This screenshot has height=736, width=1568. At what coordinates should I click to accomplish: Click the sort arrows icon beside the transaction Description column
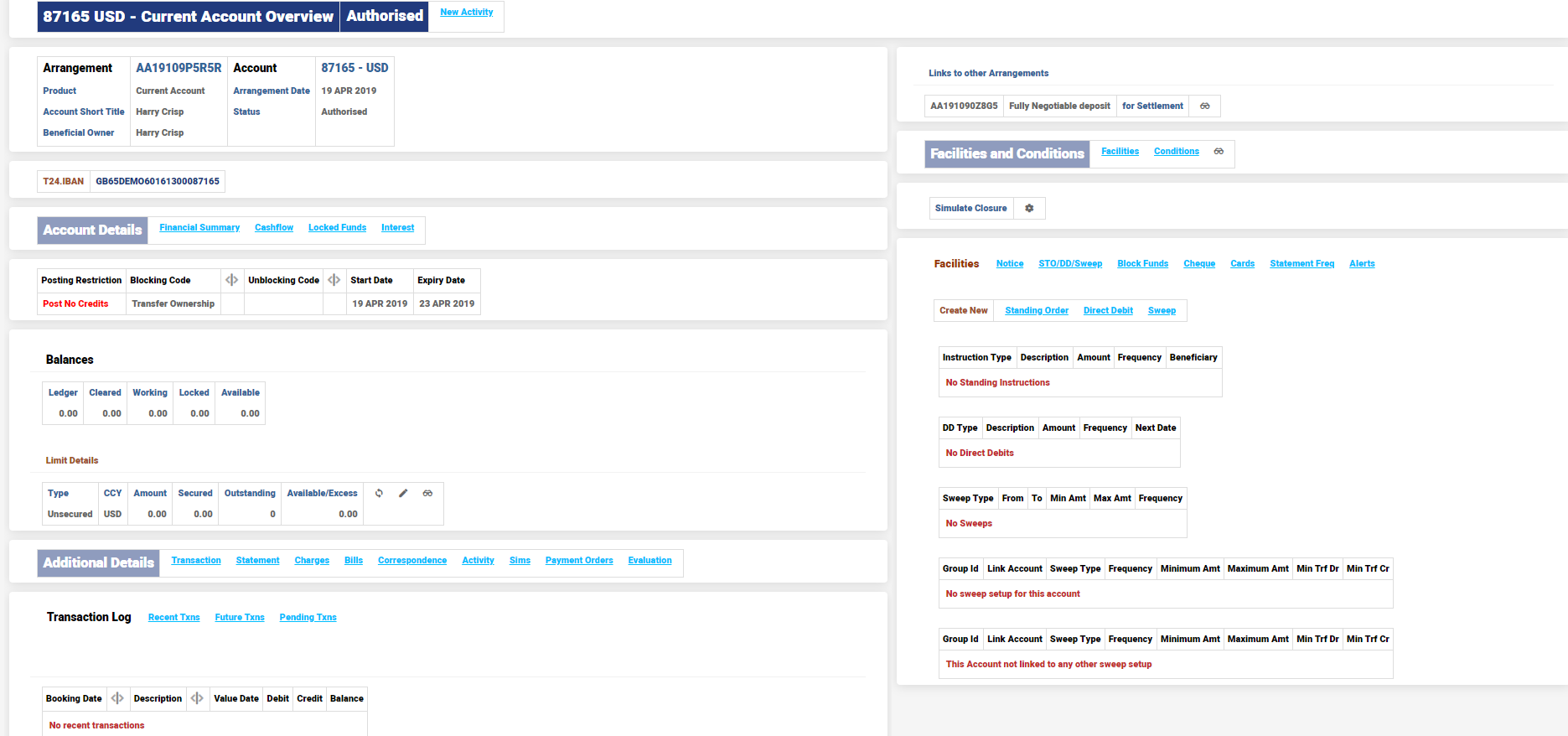click(197, 698)
